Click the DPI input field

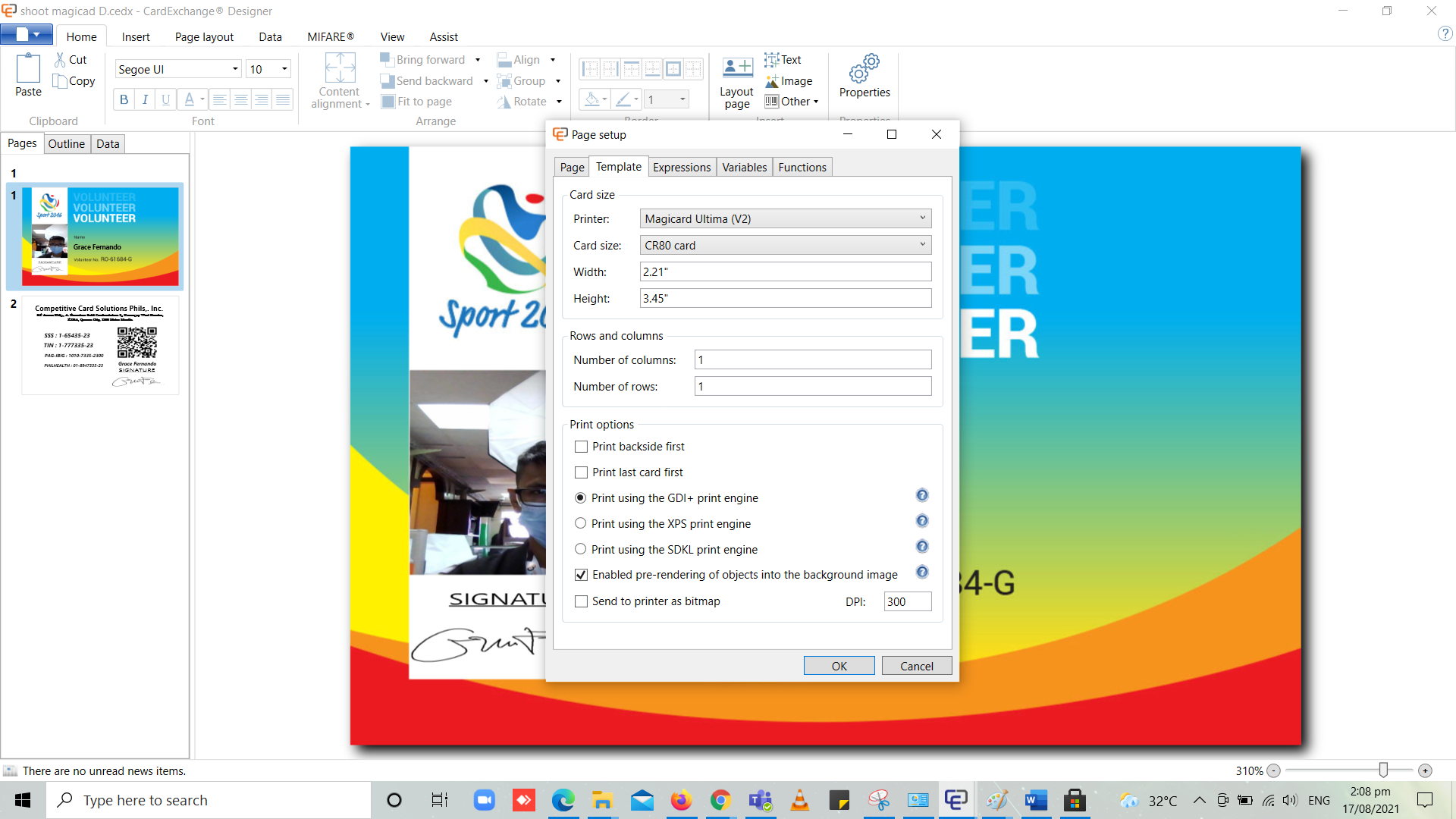pyautogui.click(x=908, y=601)
